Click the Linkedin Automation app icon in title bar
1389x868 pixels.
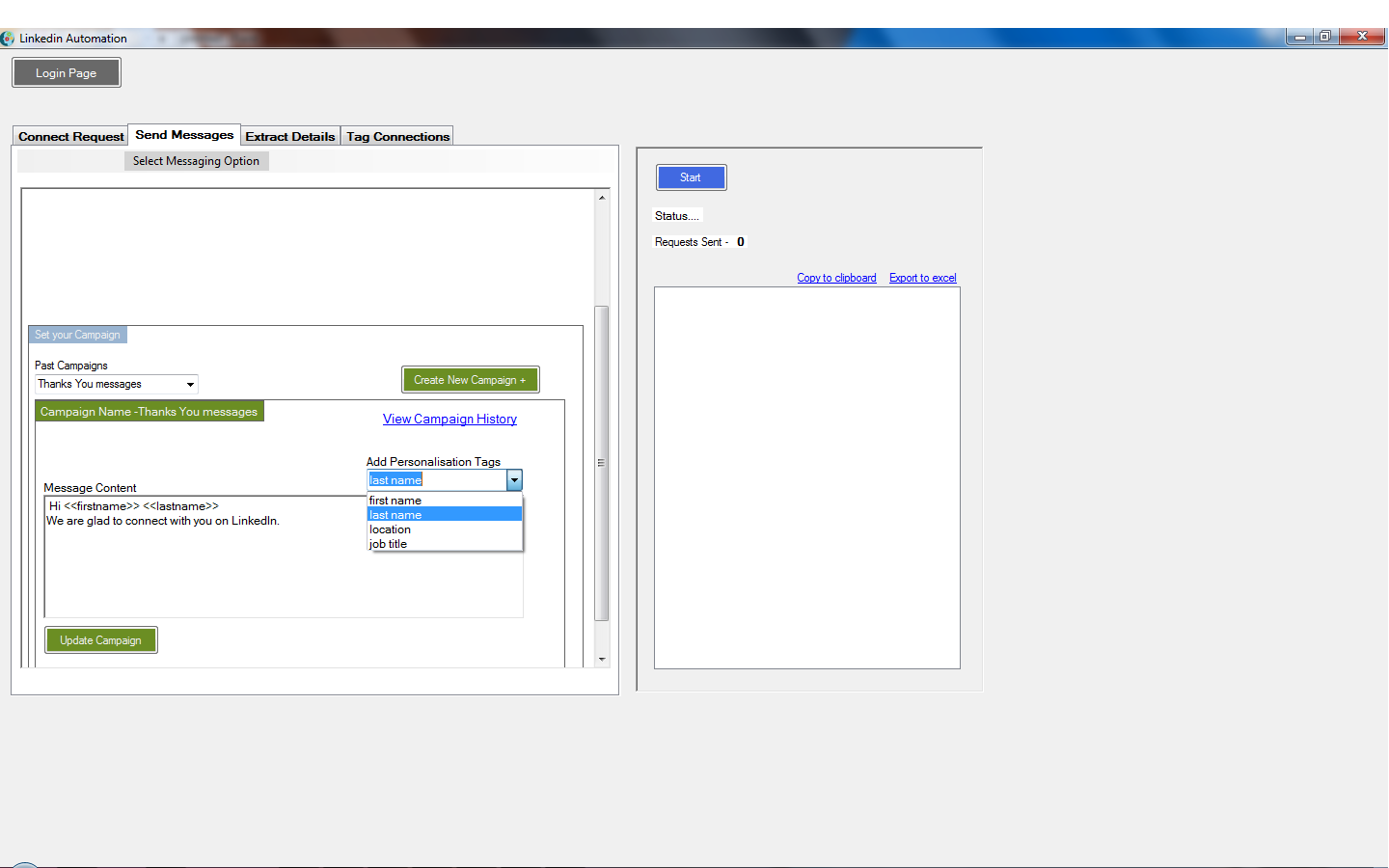tap(8, 39)
